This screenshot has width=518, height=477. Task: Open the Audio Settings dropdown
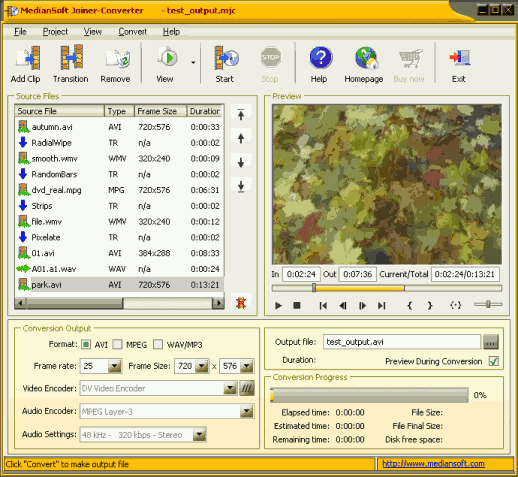pos(199,435)
